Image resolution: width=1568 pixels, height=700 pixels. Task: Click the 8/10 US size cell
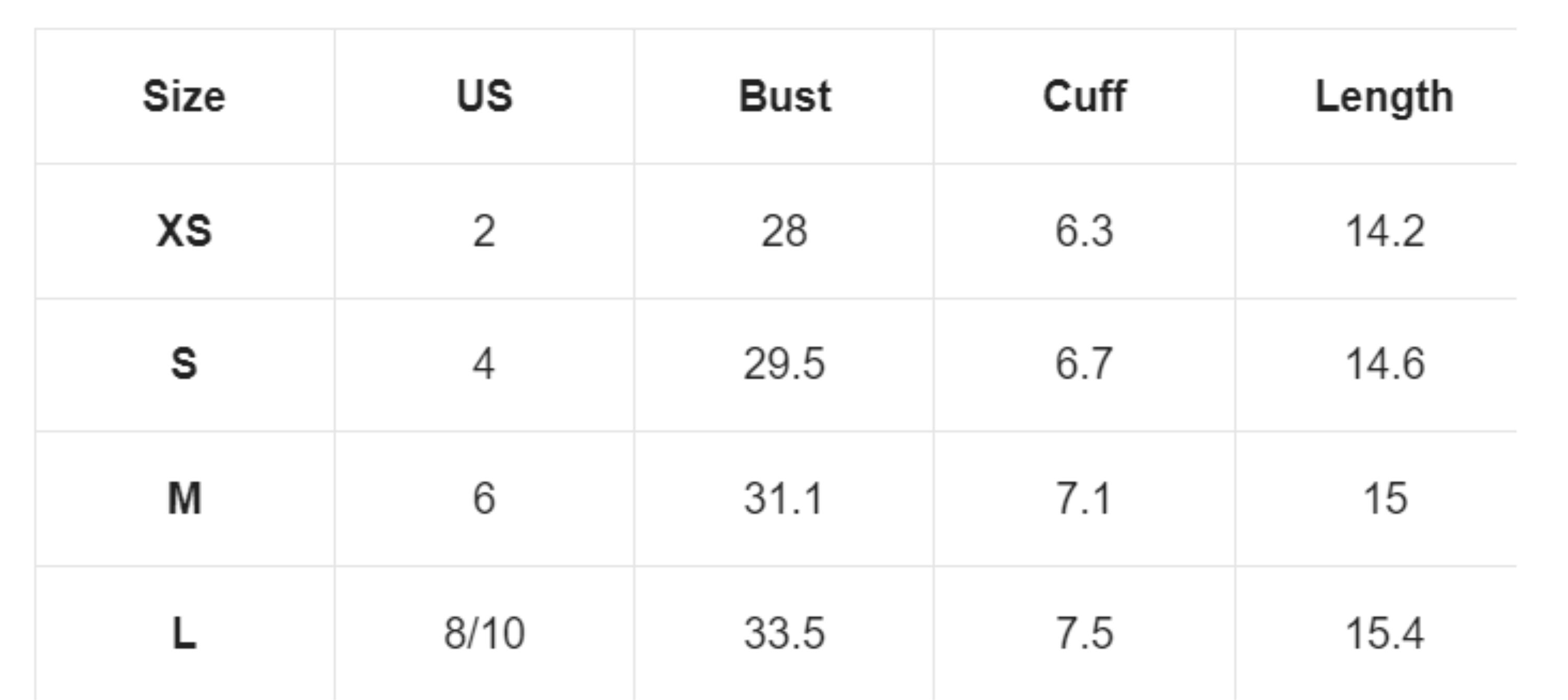click(485, 634)
